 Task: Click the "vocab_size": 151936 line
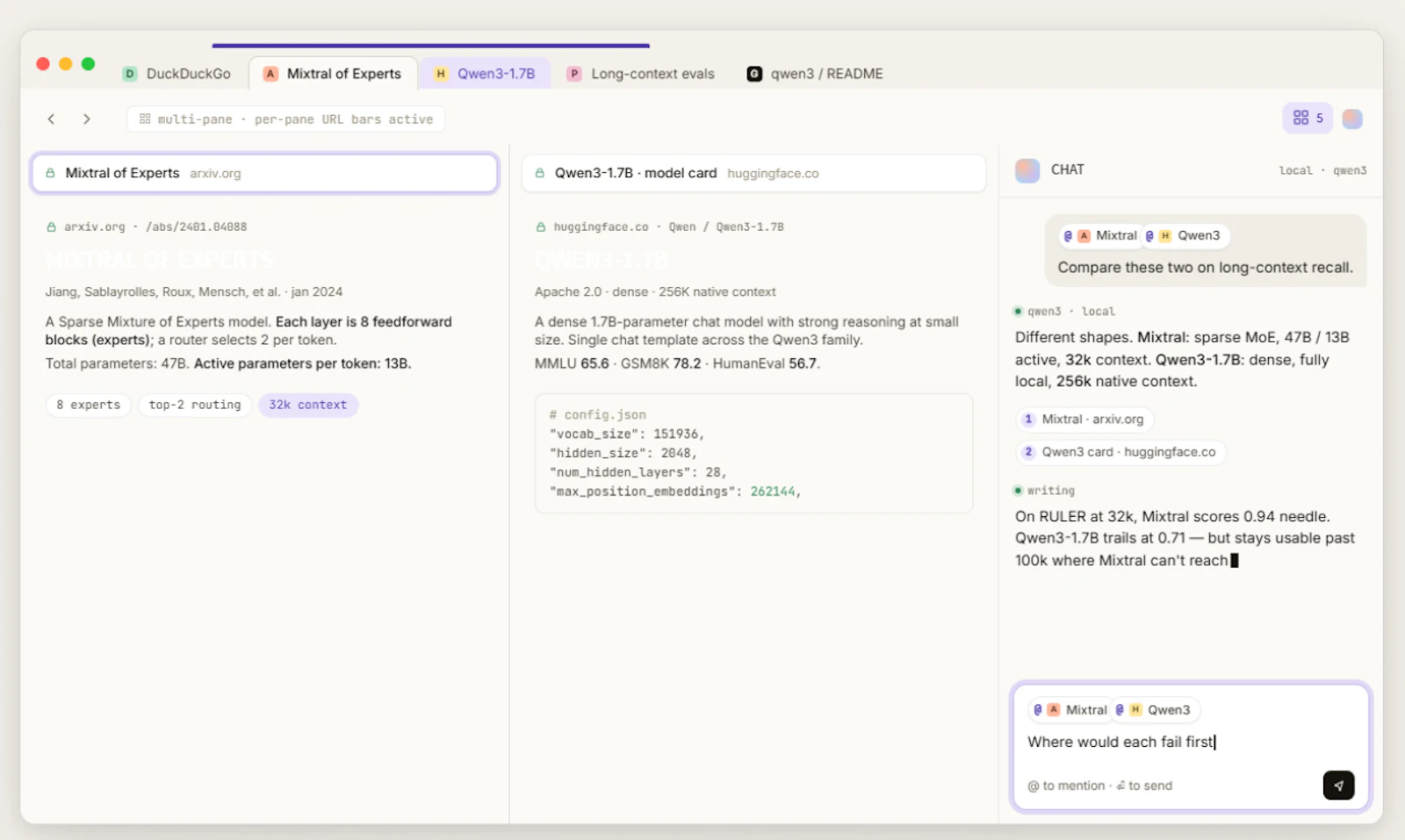627,434
